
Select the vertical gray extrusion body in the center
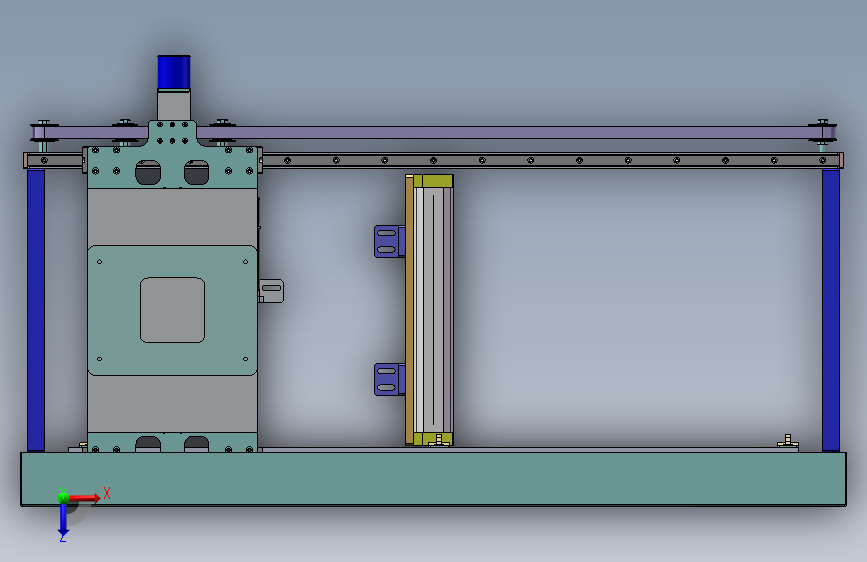pos(433,310)
